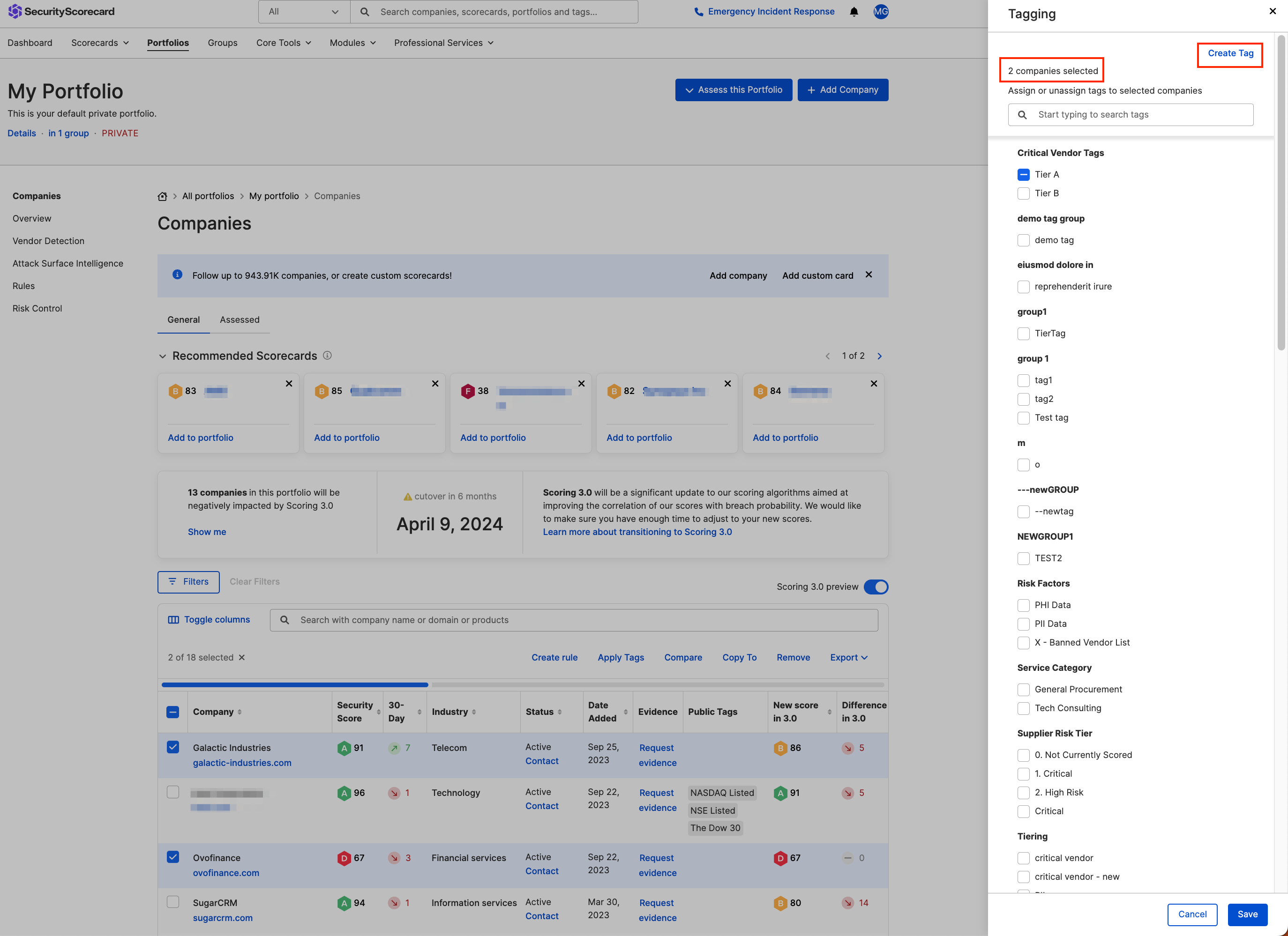
Task: Open the All search scope dropdown
Action: pyautogui.click(x=304, y=12)
